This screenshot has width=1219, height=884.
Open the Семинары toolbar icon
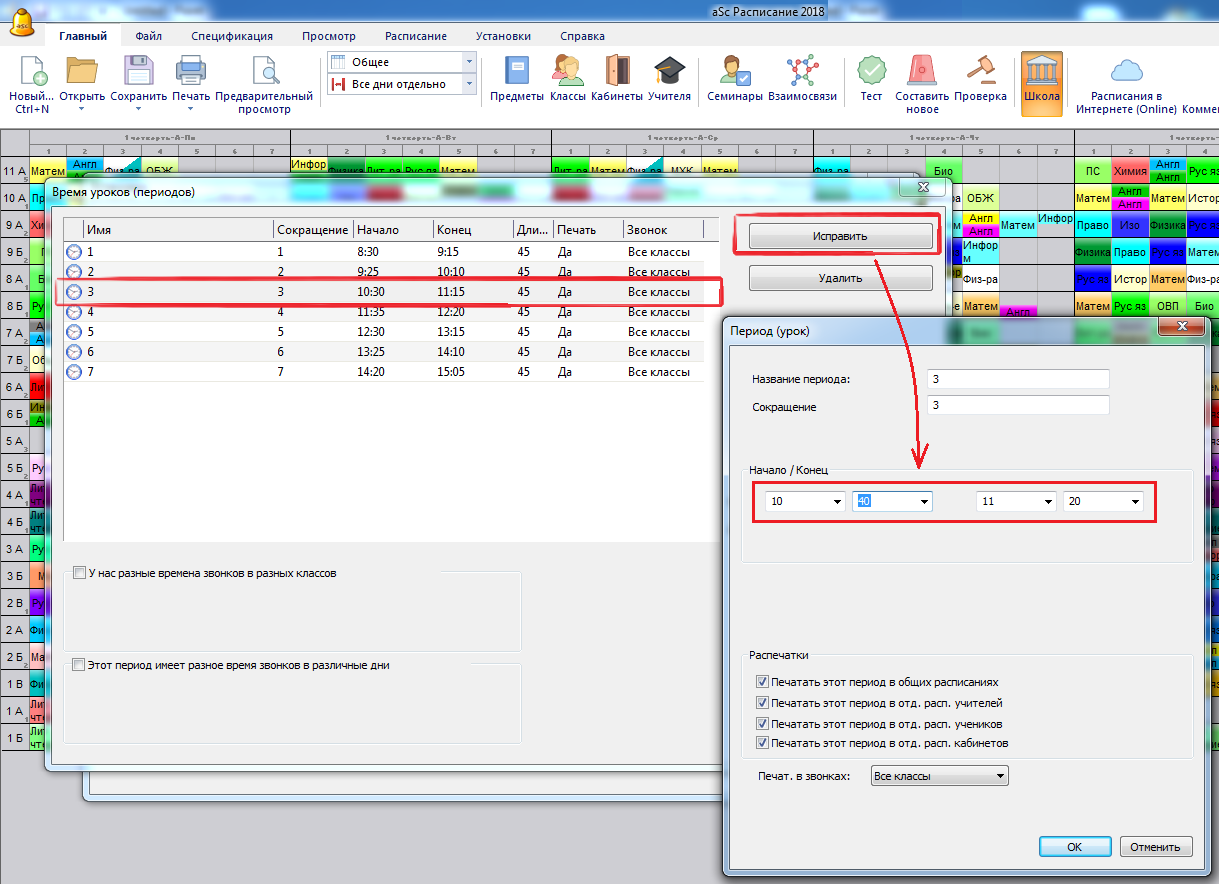click(x=735, y=72)
